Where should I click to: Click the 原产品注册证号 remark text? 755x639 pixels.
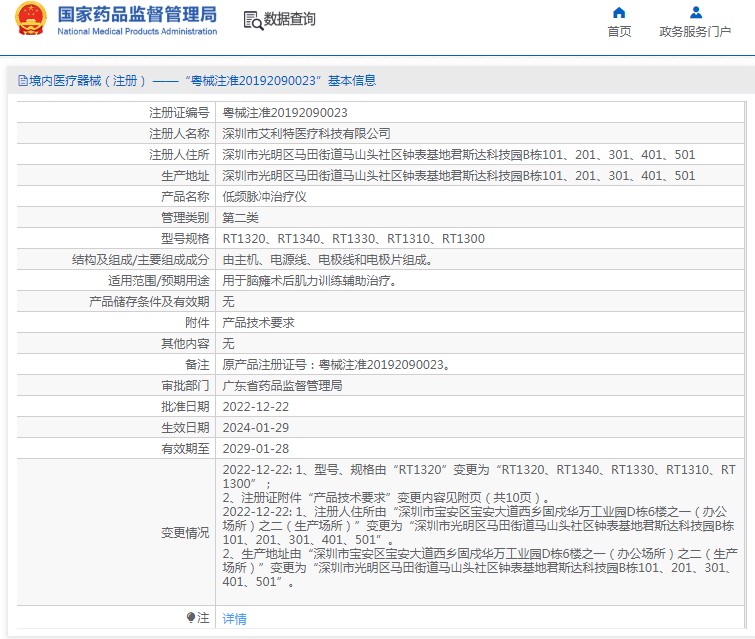pos(336,365)
